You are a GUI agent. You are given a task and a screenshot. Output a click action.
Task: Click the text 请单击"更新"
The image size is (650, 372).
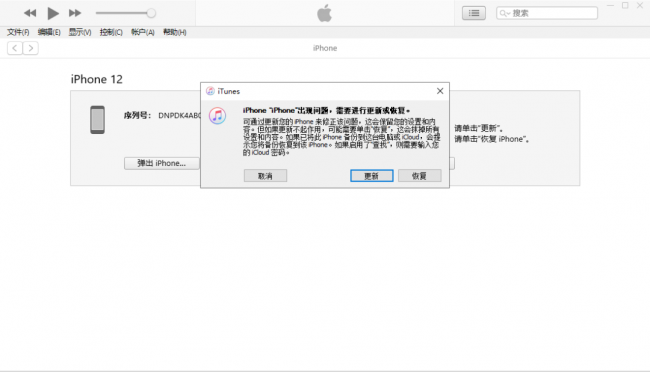[x=479, y=129]
